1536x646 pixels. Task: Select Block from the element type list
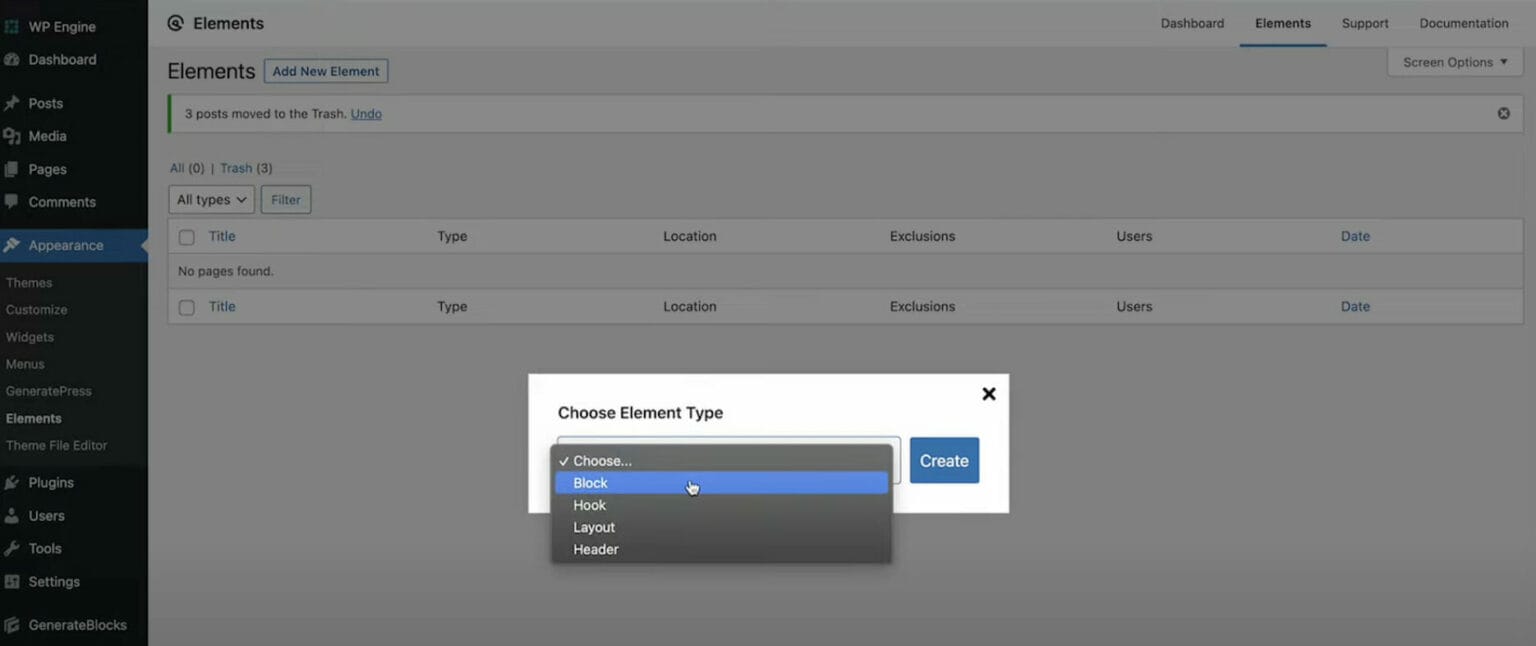click(590, 483)
